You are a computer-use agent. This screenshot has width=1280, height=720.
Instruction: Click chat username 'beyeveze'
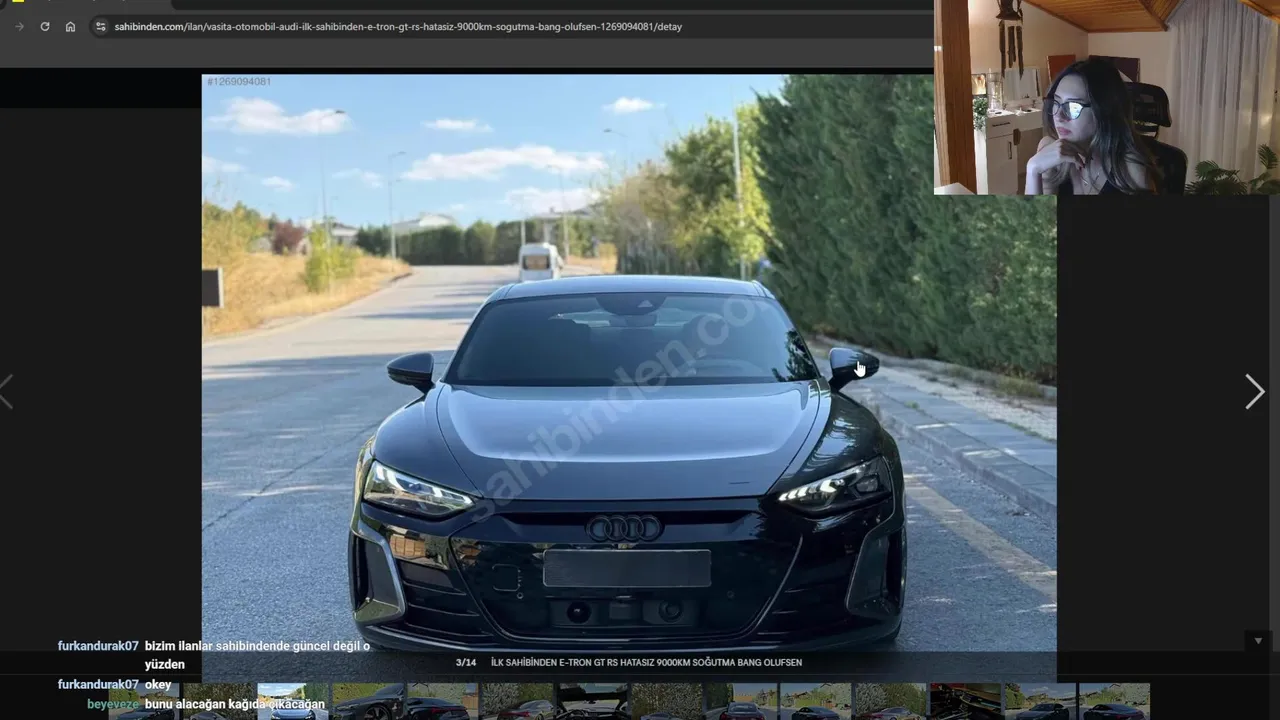(x=113, y=704)
